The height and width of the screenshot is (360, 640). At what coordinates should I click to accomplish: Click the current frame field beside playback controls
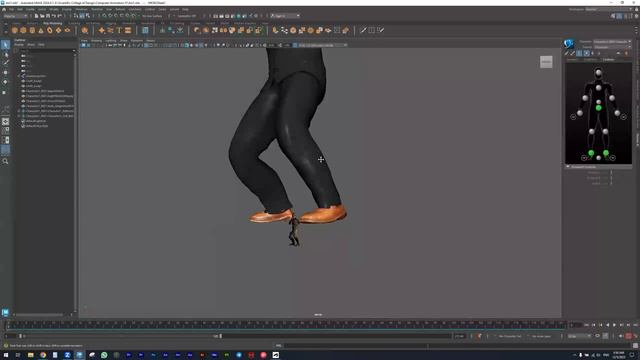pyautogui.click(x=576, y=325)
